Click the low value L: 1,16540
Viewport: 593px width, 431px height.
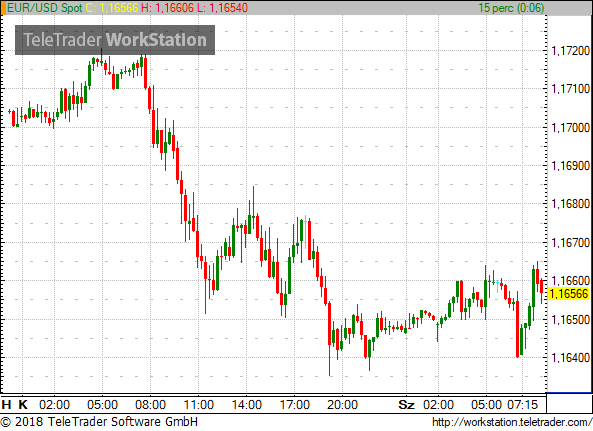(x=222, y=8)
